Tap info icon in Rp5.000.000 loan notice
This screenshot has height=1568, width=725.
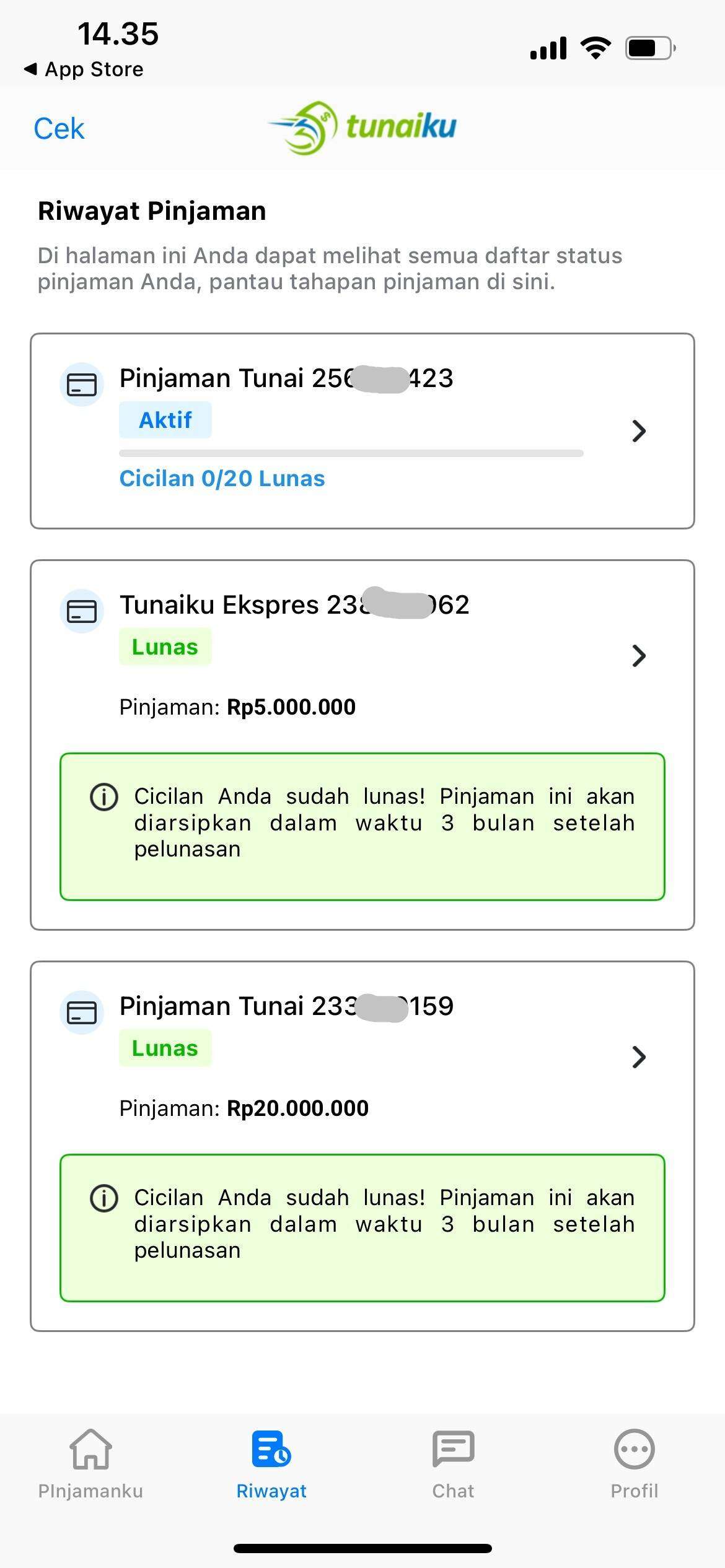click(104, 797)
